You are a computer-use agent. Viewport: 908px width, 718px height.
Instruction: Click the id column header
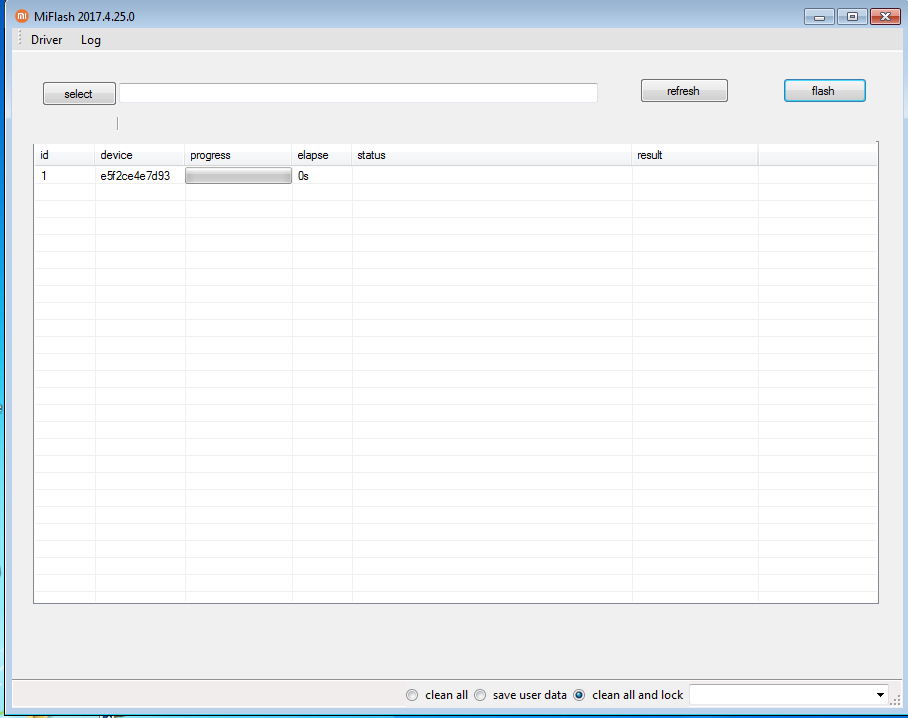[x=64, y=155]
